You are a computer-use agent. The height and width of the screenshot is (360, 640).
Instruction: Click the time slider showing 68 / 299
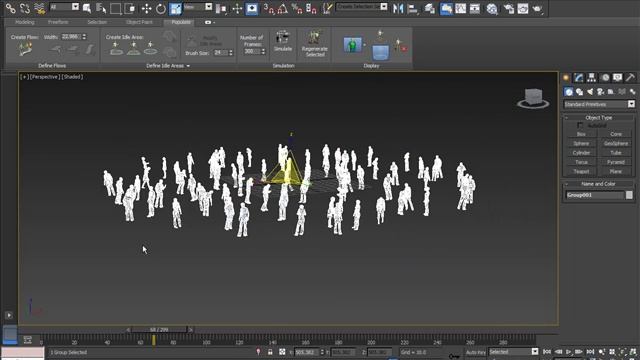pyautogui.click(x=159, y=329)
